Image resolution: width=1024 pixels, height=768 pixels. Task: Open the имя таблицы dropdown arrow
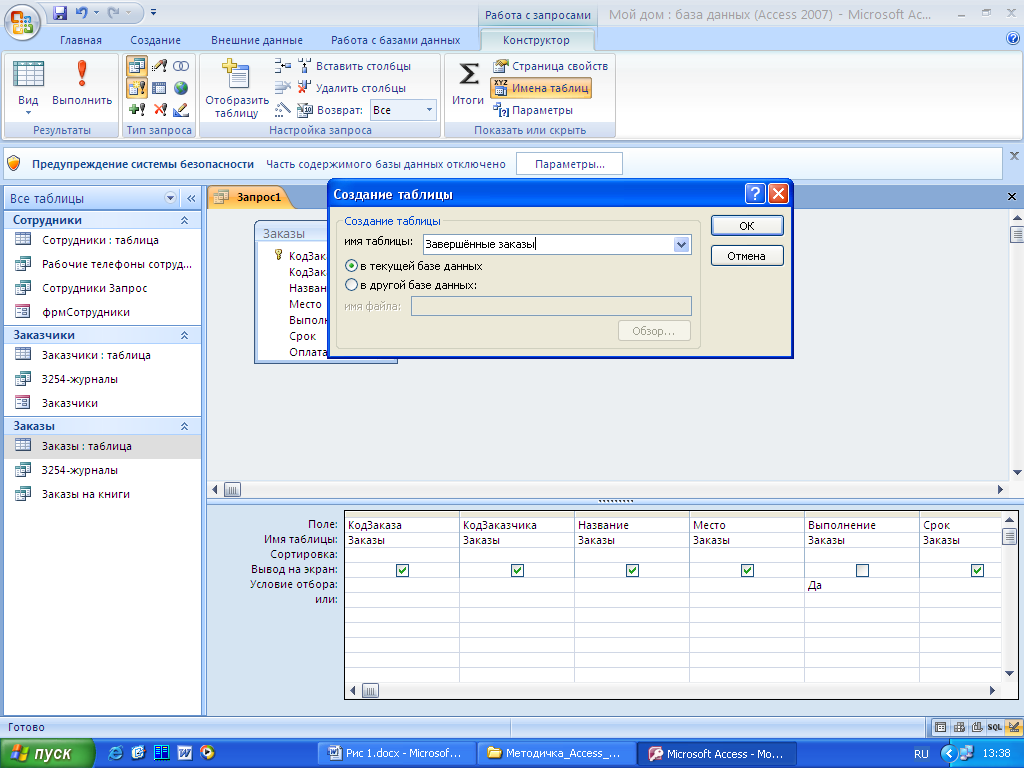click(x=681, y=244)
